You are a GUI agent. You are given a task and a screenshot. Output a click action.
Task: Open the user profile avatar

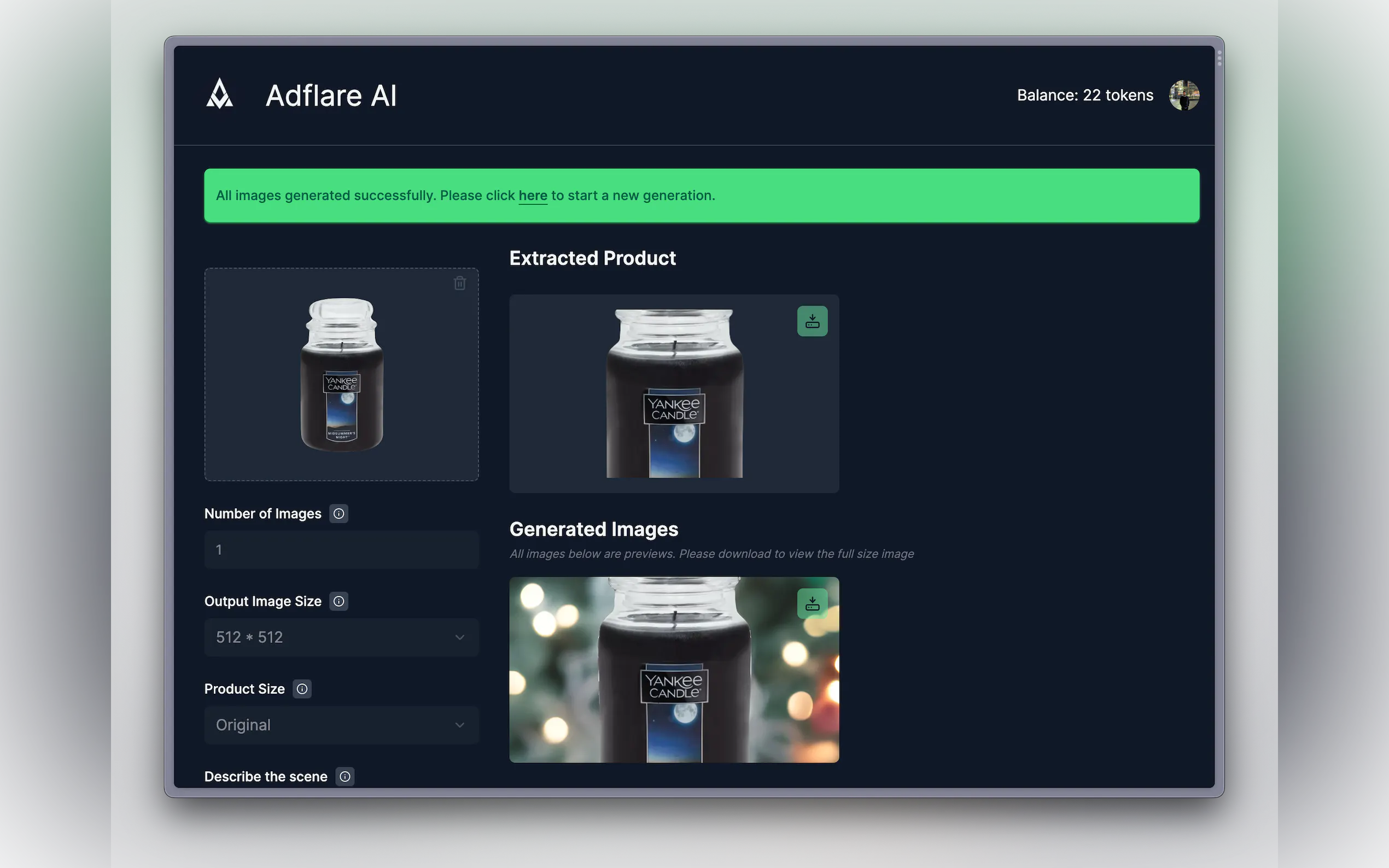(1183, 95)
